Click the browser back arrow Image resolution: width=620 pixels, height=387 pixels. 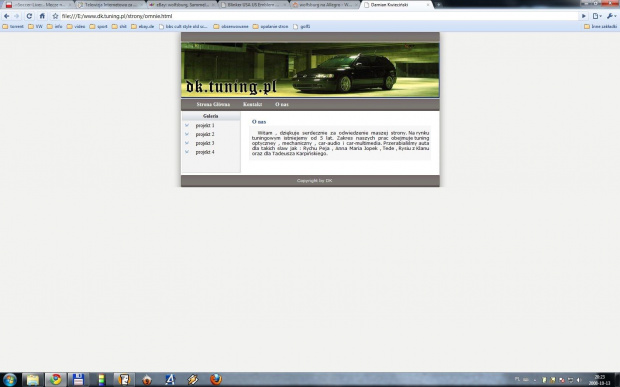click(x=6, y=16)
